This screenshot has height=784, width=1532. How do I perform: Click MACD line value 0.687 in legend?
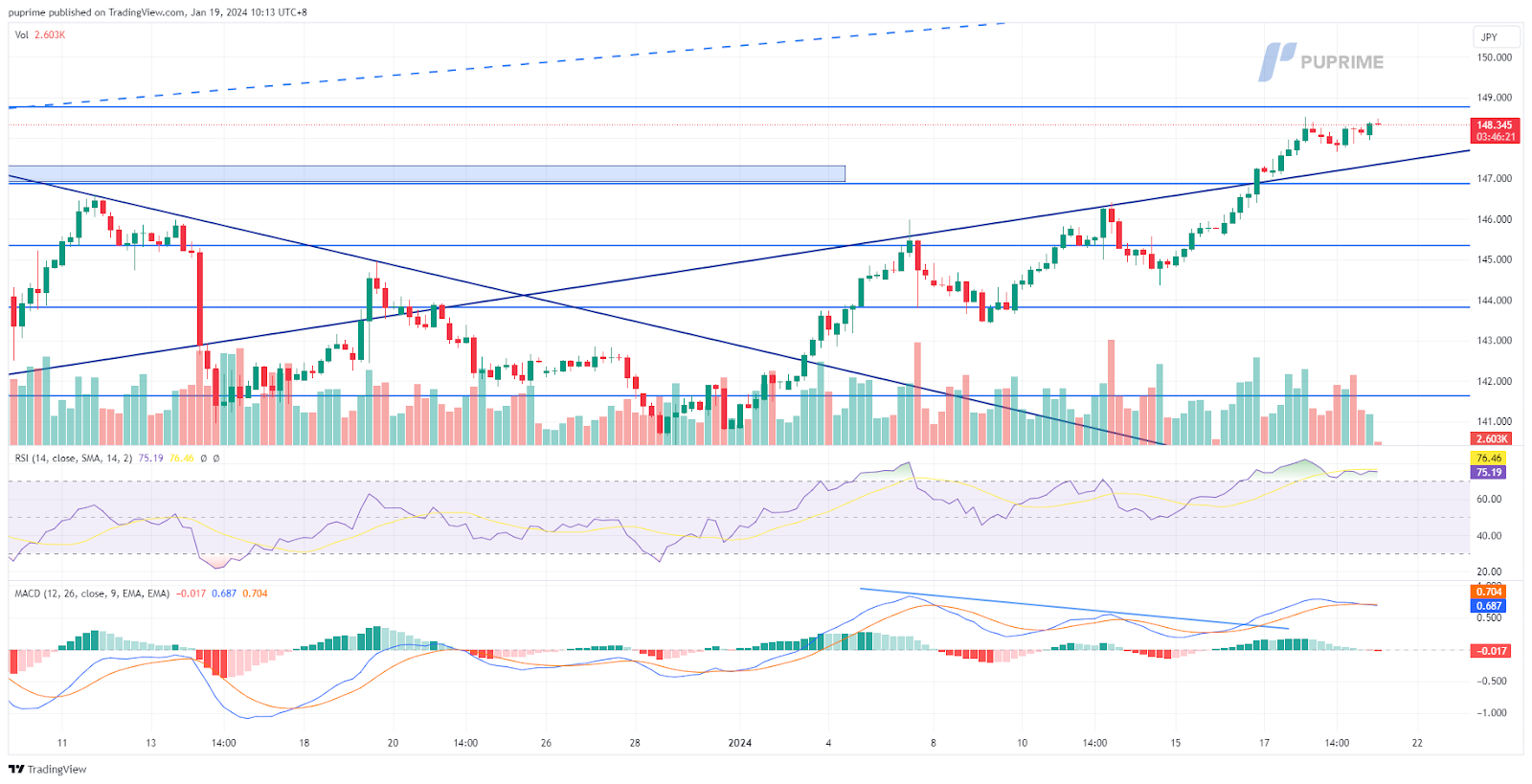click(x=224, y=594)
